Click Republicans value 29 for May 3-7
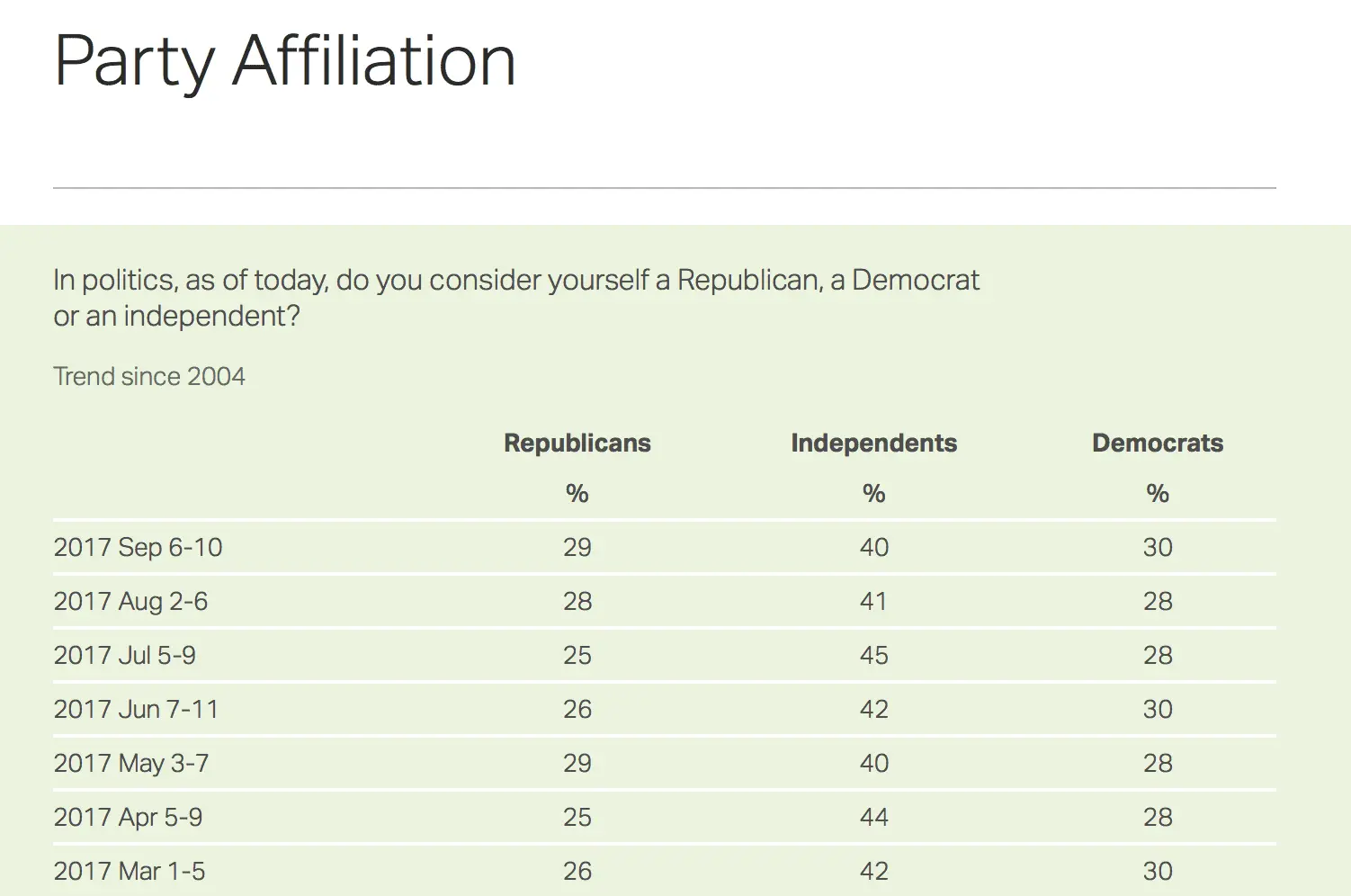The height and width of the screenshot is (896, 1351). 577,763
